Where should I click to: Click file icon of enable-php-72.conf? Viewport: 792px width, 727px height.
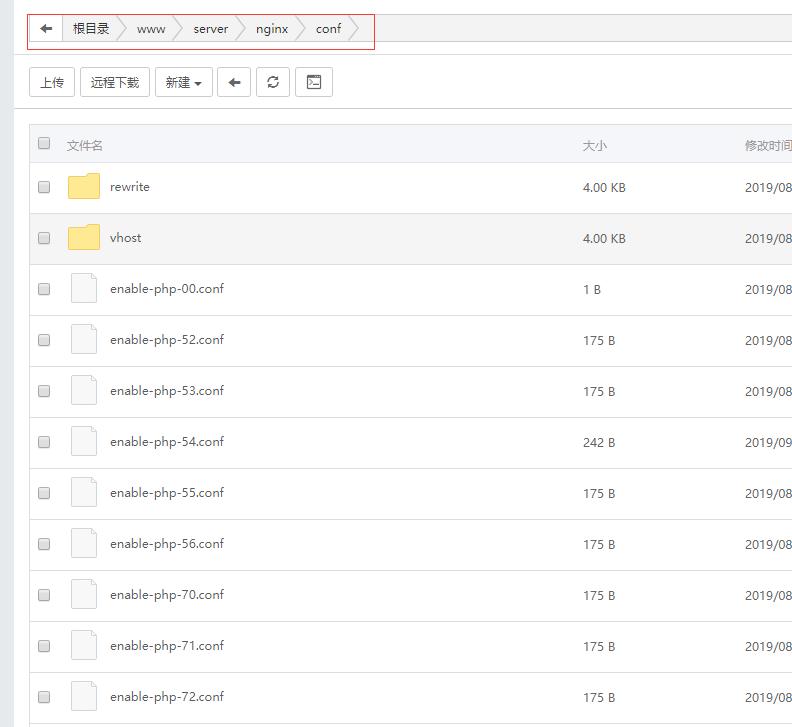pos(84,697)
